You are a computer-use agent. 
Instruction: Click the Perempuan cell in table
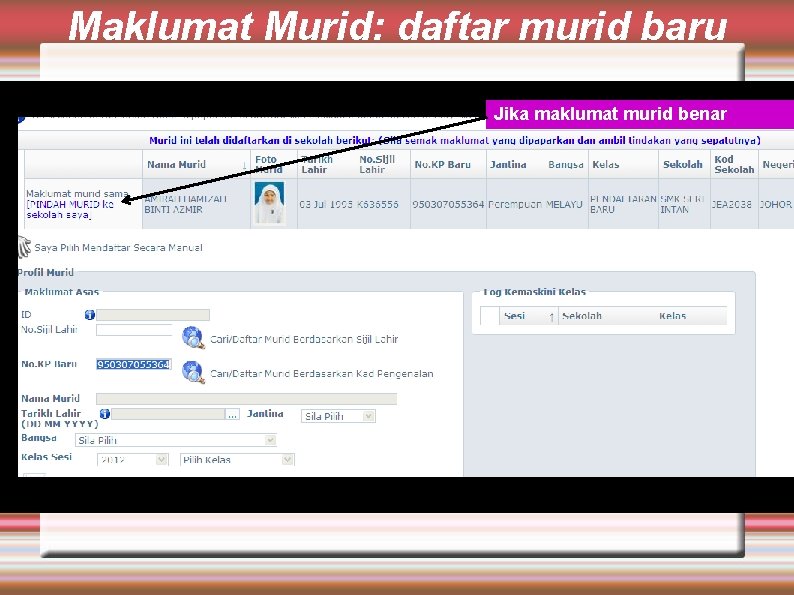[515, 205]
